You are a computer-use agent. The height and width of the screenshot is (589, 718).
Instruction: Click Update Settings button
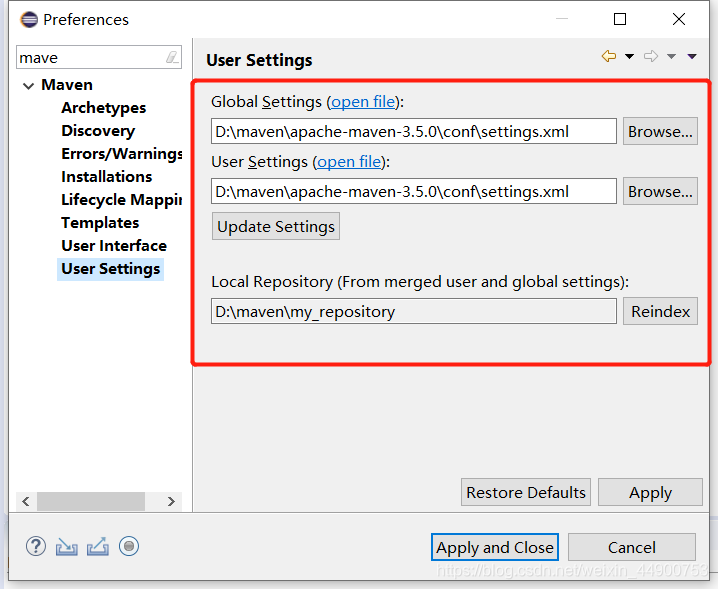276,226
